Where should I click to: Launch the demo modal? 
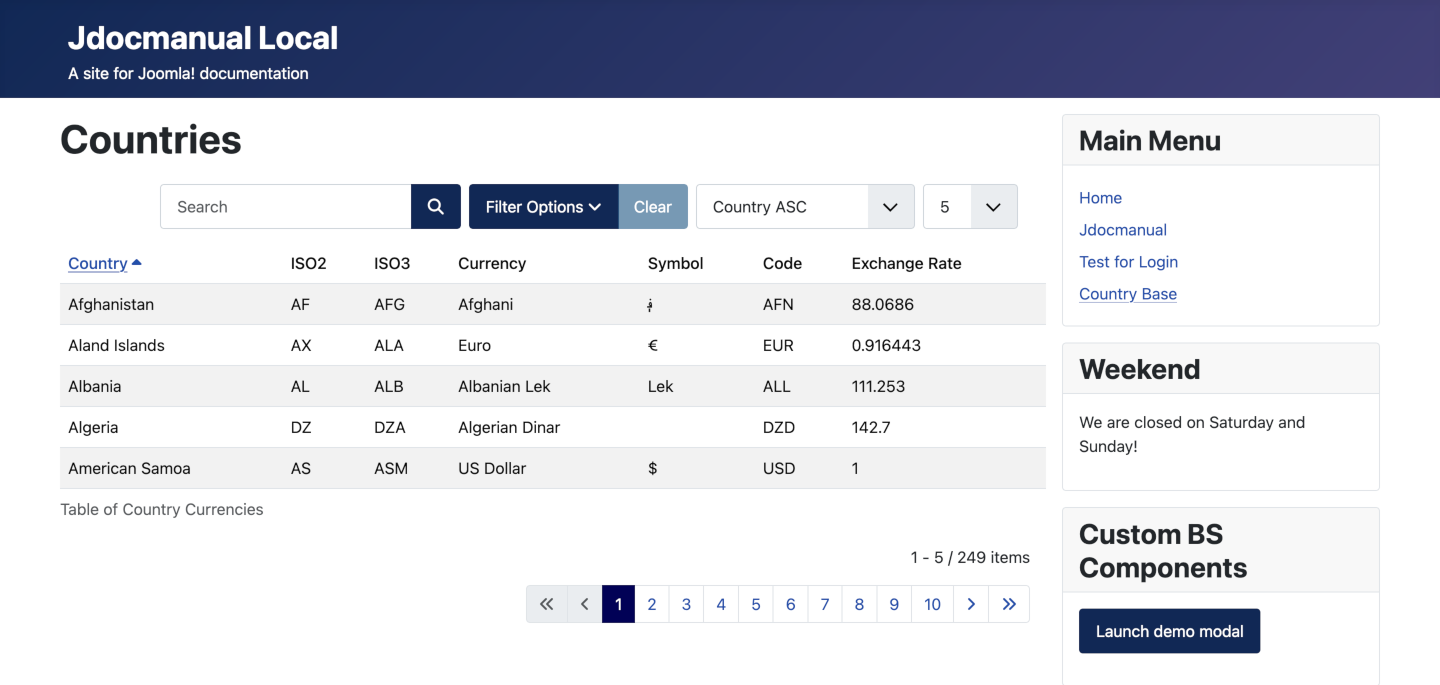pyautogui.click(x=1169, y=631)
